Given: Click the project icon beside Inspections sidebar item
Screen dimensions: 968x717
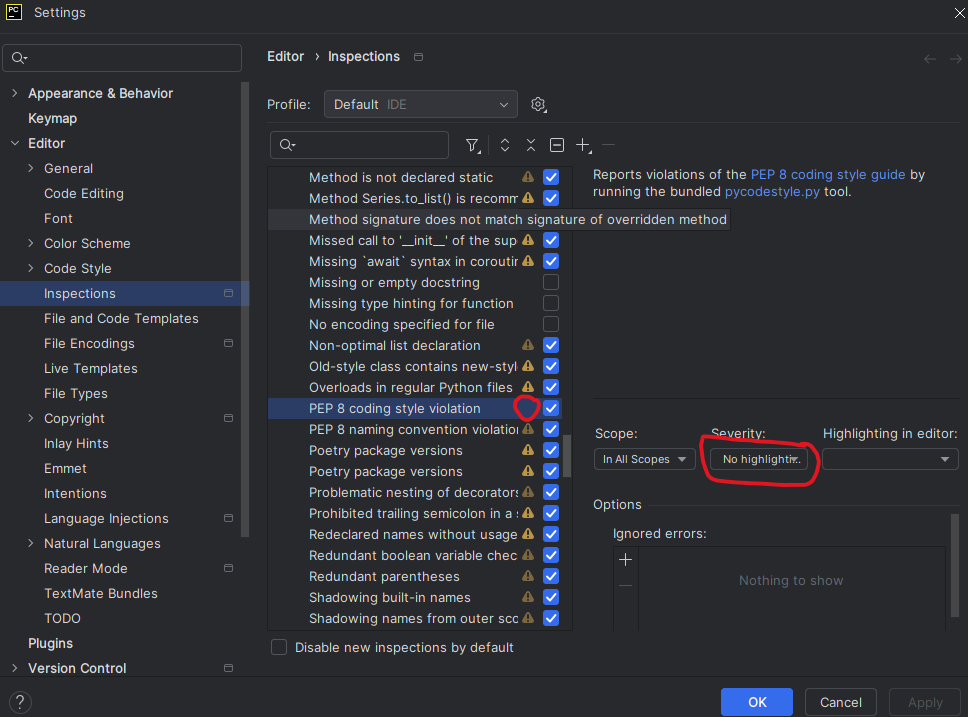Looking at the screenshot, I should 228,293.
